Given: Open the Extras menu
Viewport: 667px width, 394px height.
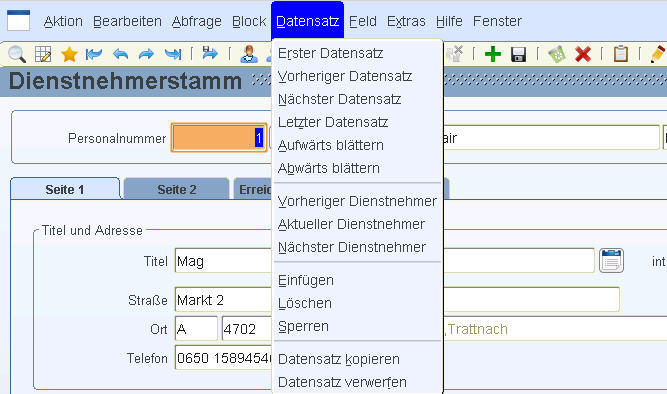Looking at the screenshot, I should [406, 21].
